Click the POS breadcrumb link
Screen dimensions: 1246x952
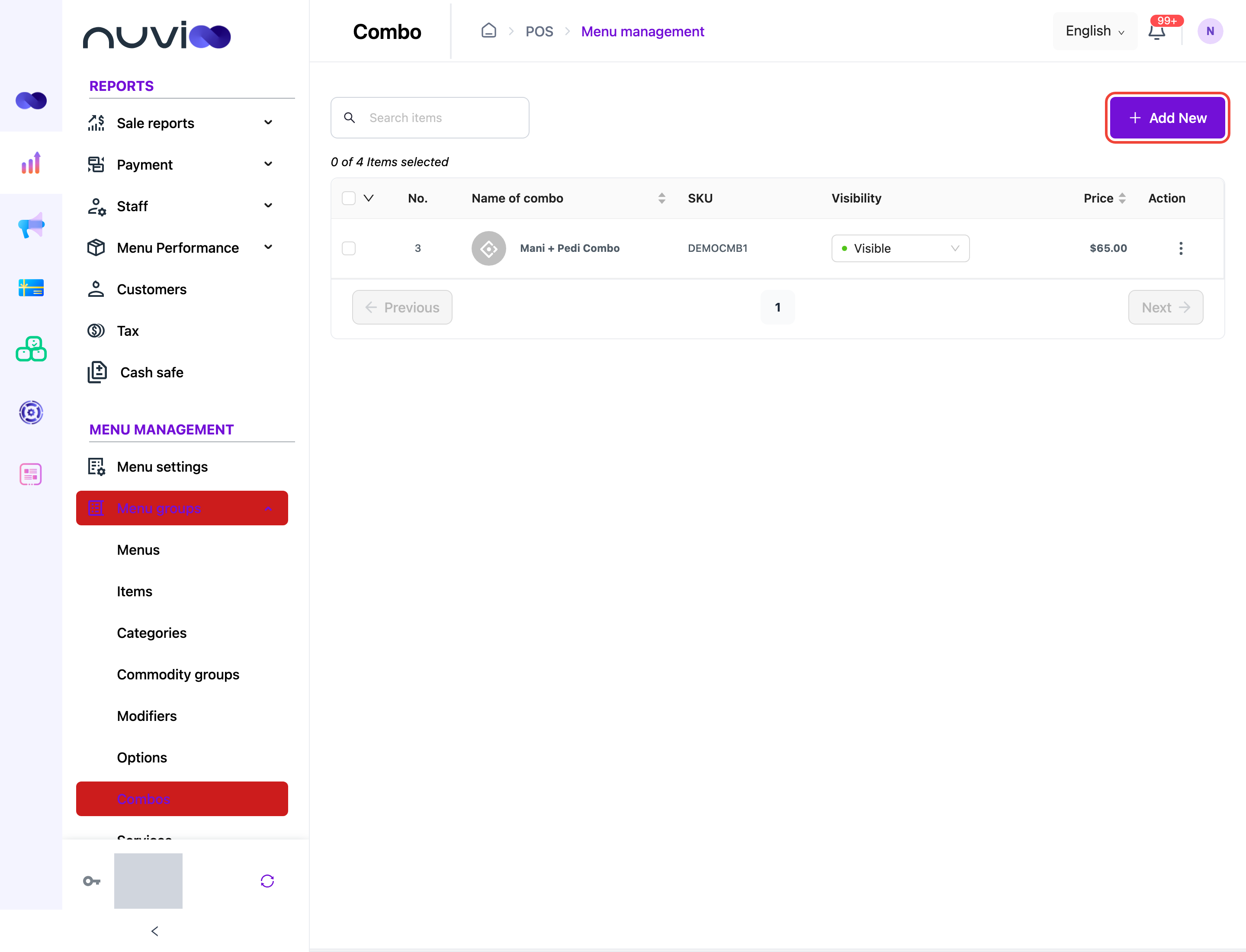[x=539, y=31]
